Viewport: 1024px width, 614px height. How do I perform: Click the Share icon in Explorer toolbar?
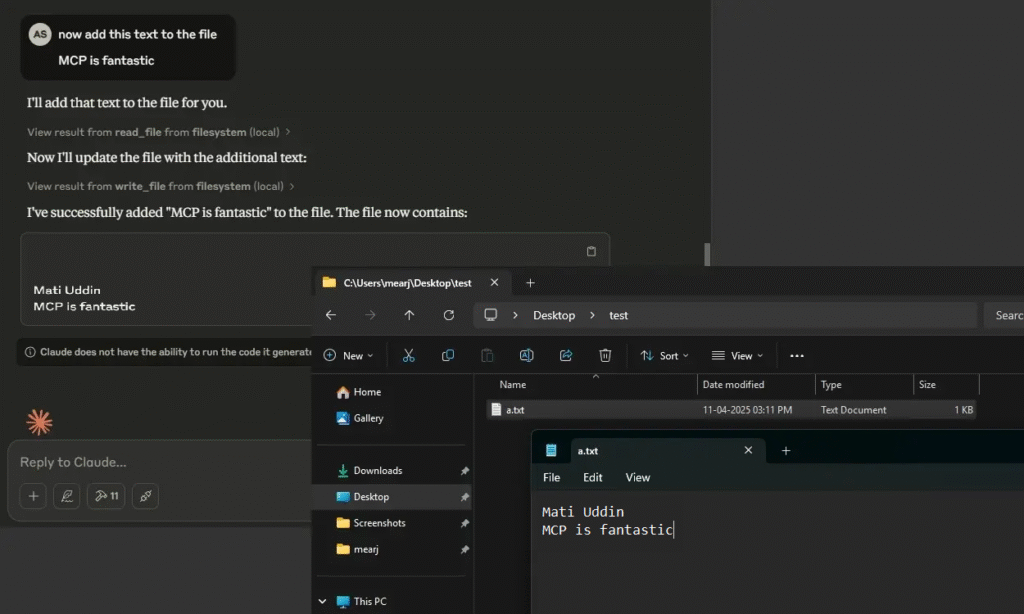pyautogui.click(x=566, y=356)
